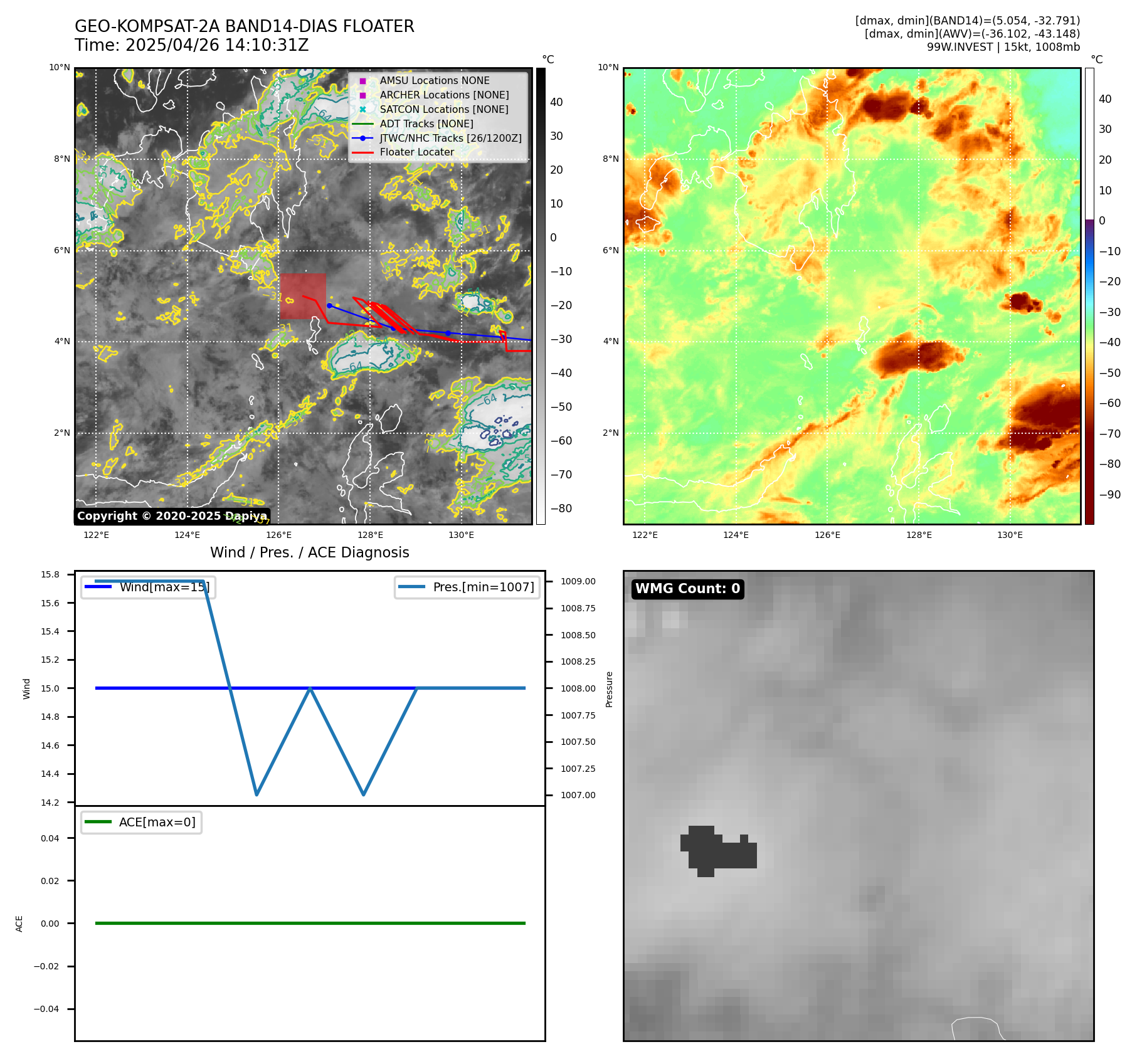Image resolution: width=1137 pixels, height=1064 pixels.
Task: Click the Pres.[min=1007] legend entry
Action: click(x=467, y=587)
